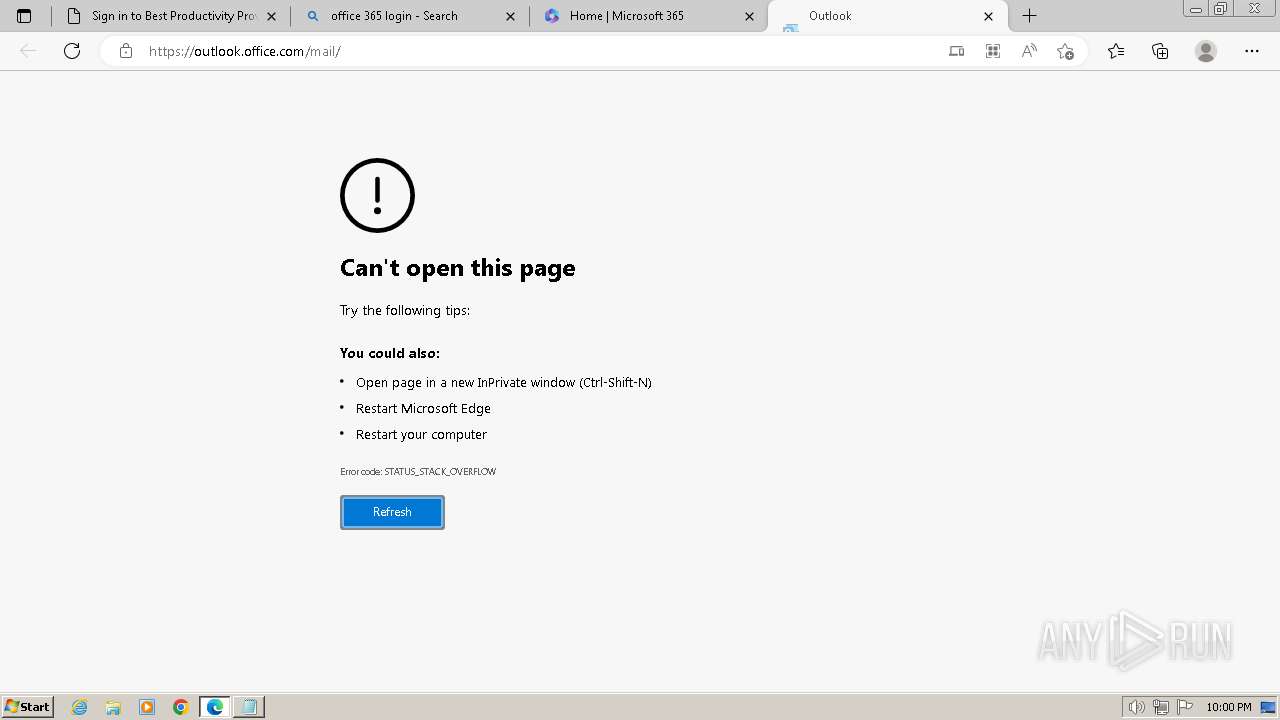Screen dimensions: 1280x720
Task: Show desktop via the tray monitor icon
Action: (1268, 707)
